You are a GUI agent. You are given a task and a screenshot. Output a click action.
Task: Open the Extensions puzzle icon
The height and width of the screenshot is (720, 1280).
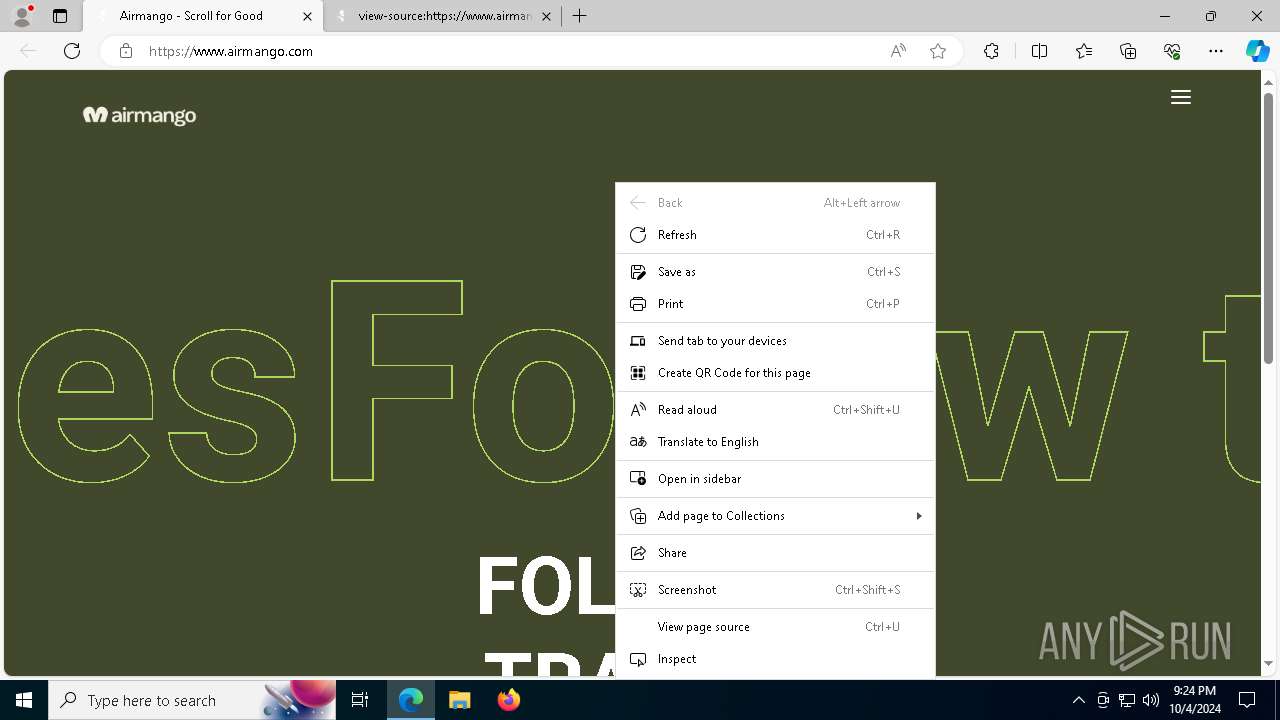(991, 51)
